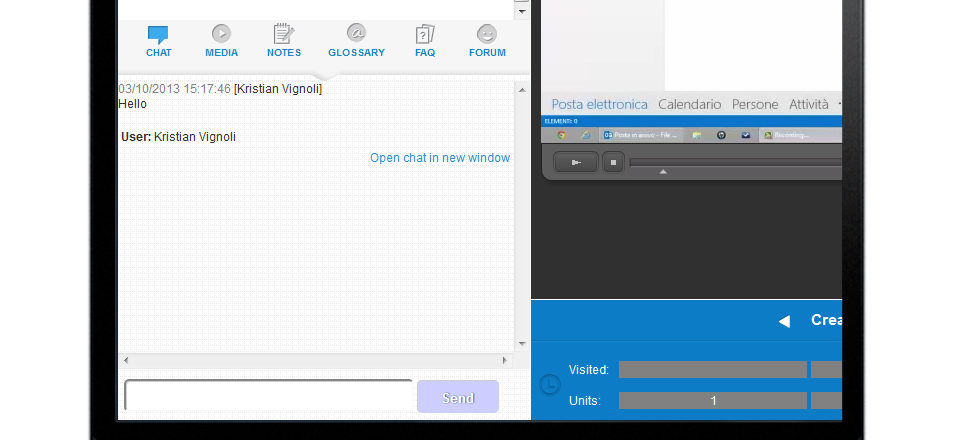
Task: Click the player's stop button
Action: click(613, 162)
